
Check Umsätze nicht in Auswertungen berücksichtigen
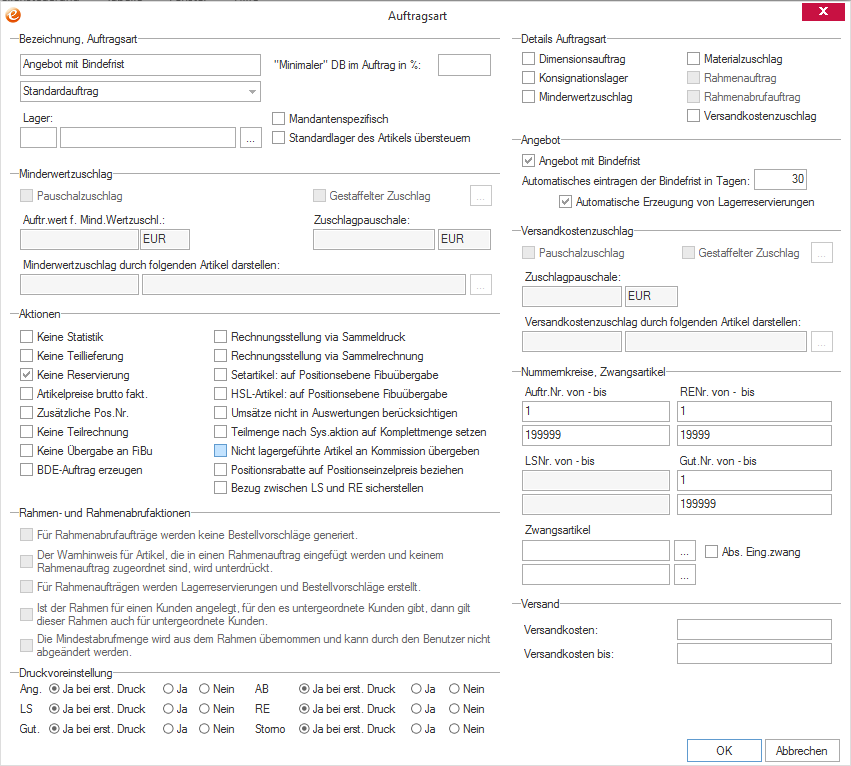[220, 413]
